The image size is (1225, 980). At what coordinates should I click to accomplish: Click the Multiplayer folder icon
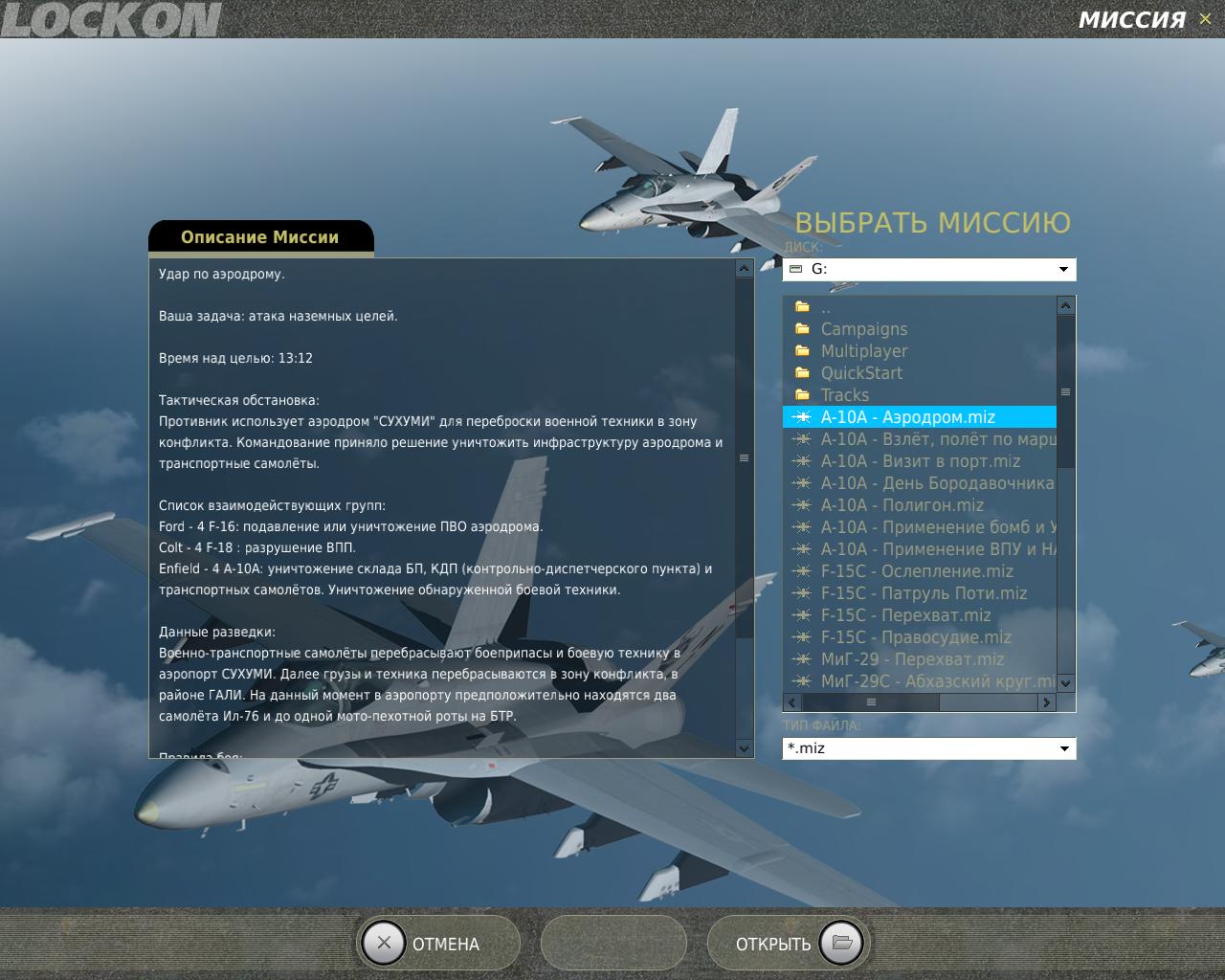tap(802, 351)
